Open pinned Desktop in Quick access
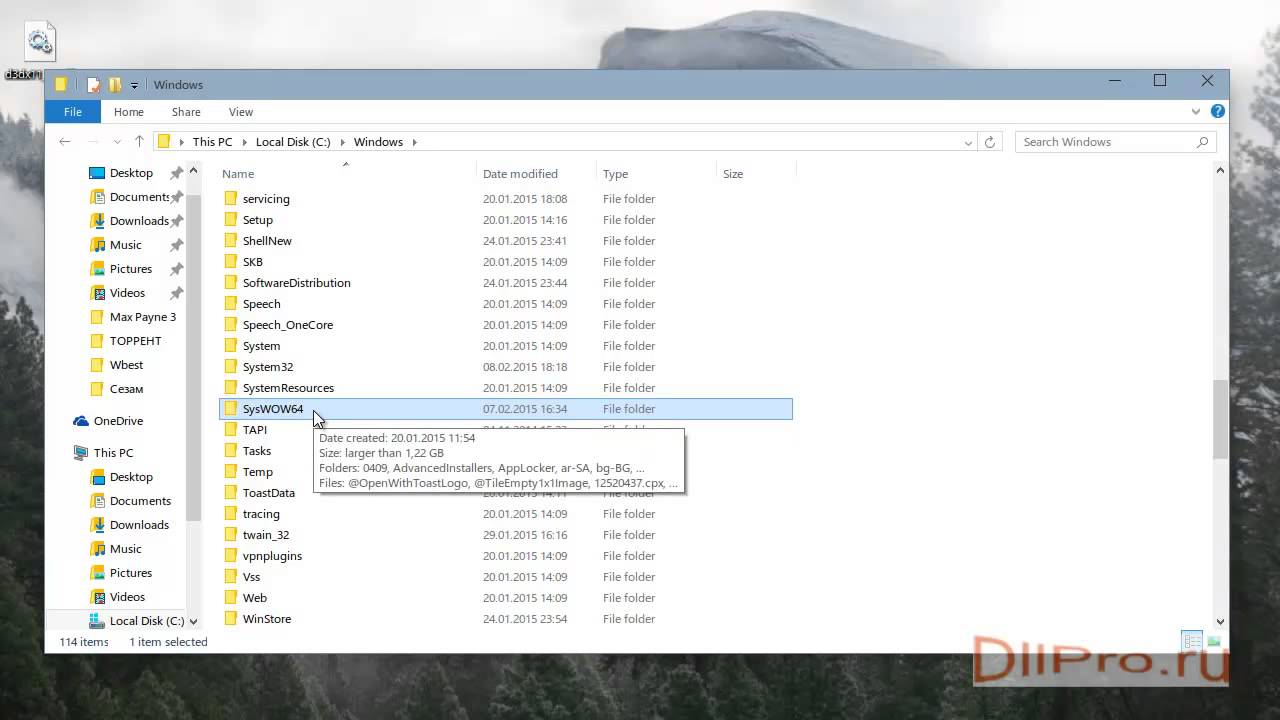 coord(131,173)
